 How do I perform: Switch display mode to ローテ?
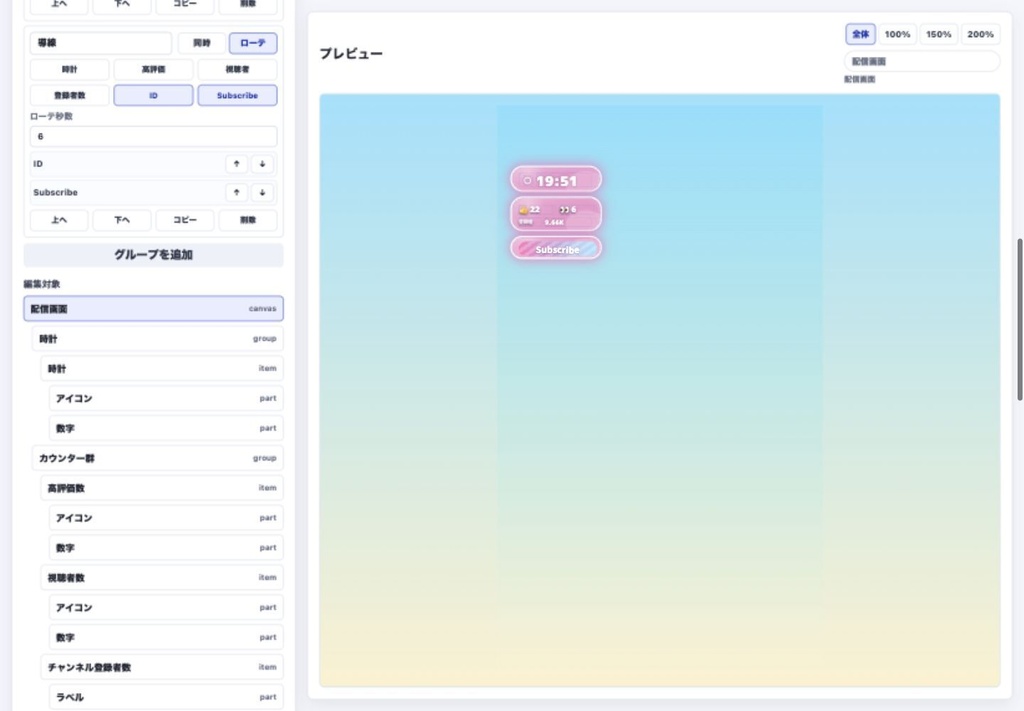coord(253,43)
